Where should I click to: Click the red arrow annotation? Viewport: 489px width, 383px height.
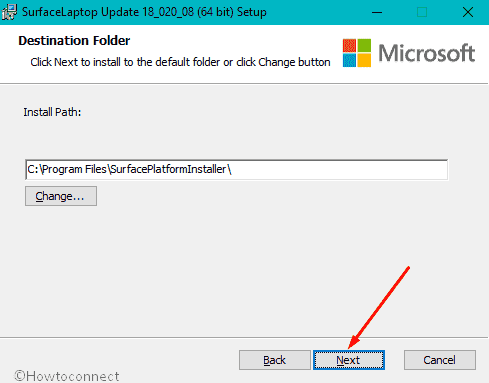(x=379, y=307)
